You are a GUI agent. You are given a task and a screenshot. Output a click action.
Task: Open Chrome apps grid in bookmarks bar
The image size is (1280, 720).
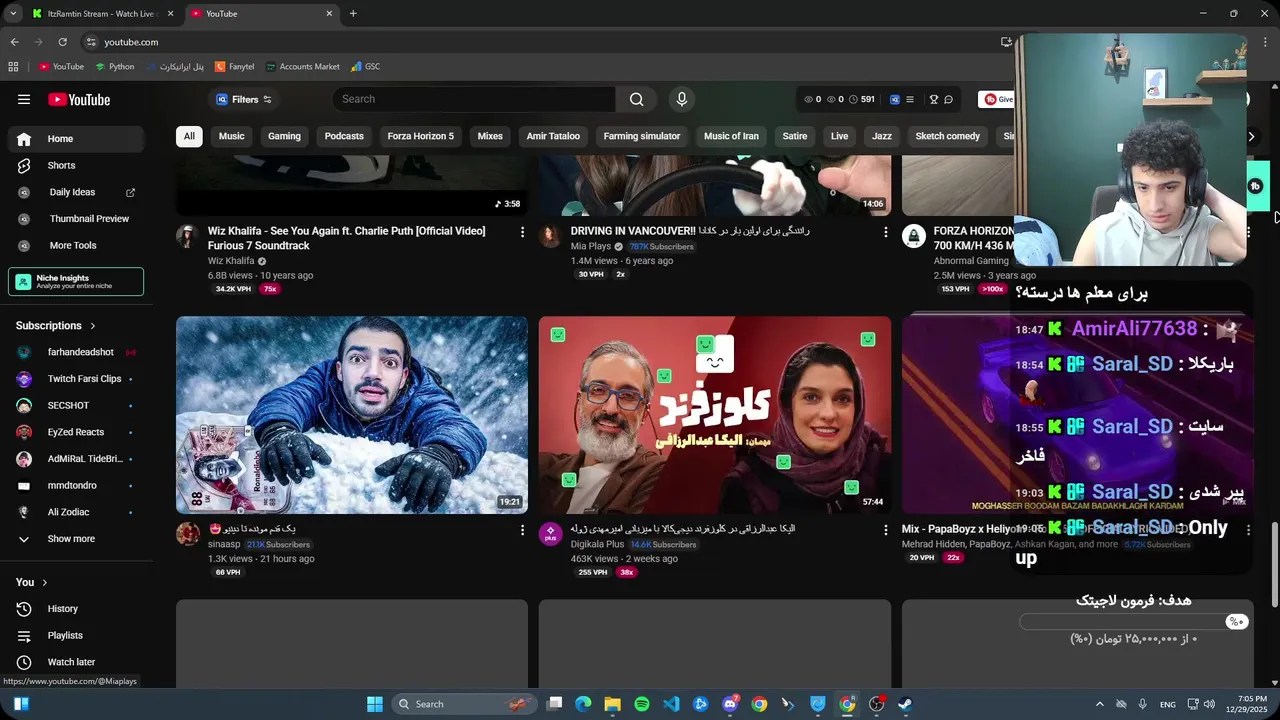(13, 67)
